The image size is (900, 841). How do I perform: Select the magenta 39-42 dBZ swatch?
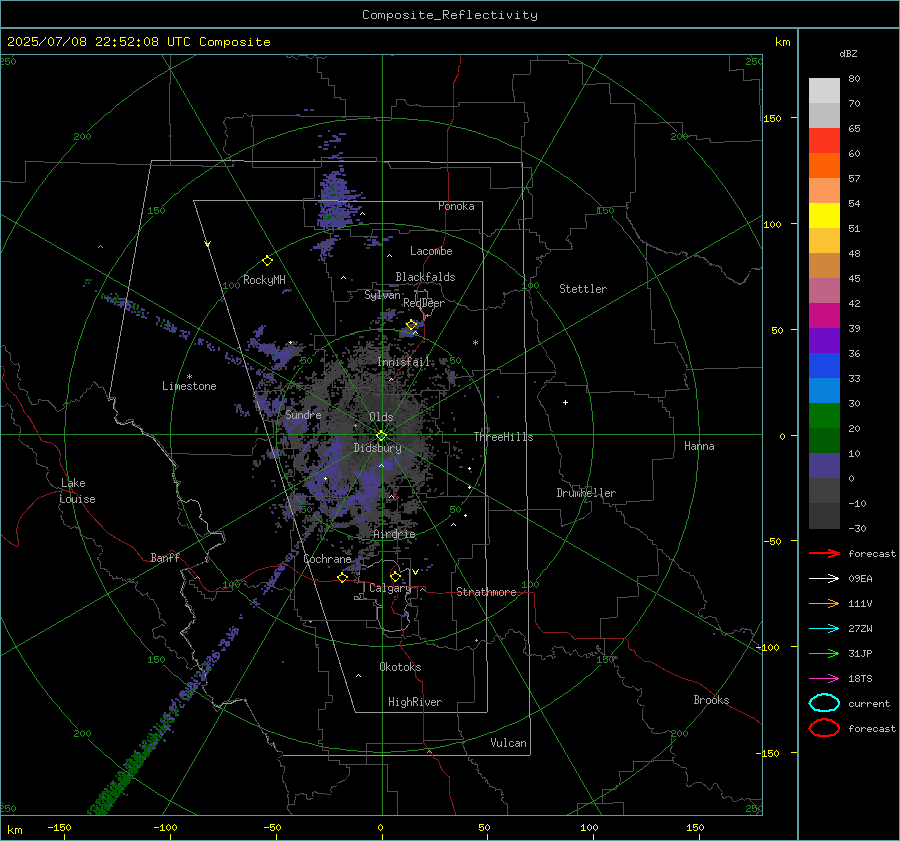(824, 316)
